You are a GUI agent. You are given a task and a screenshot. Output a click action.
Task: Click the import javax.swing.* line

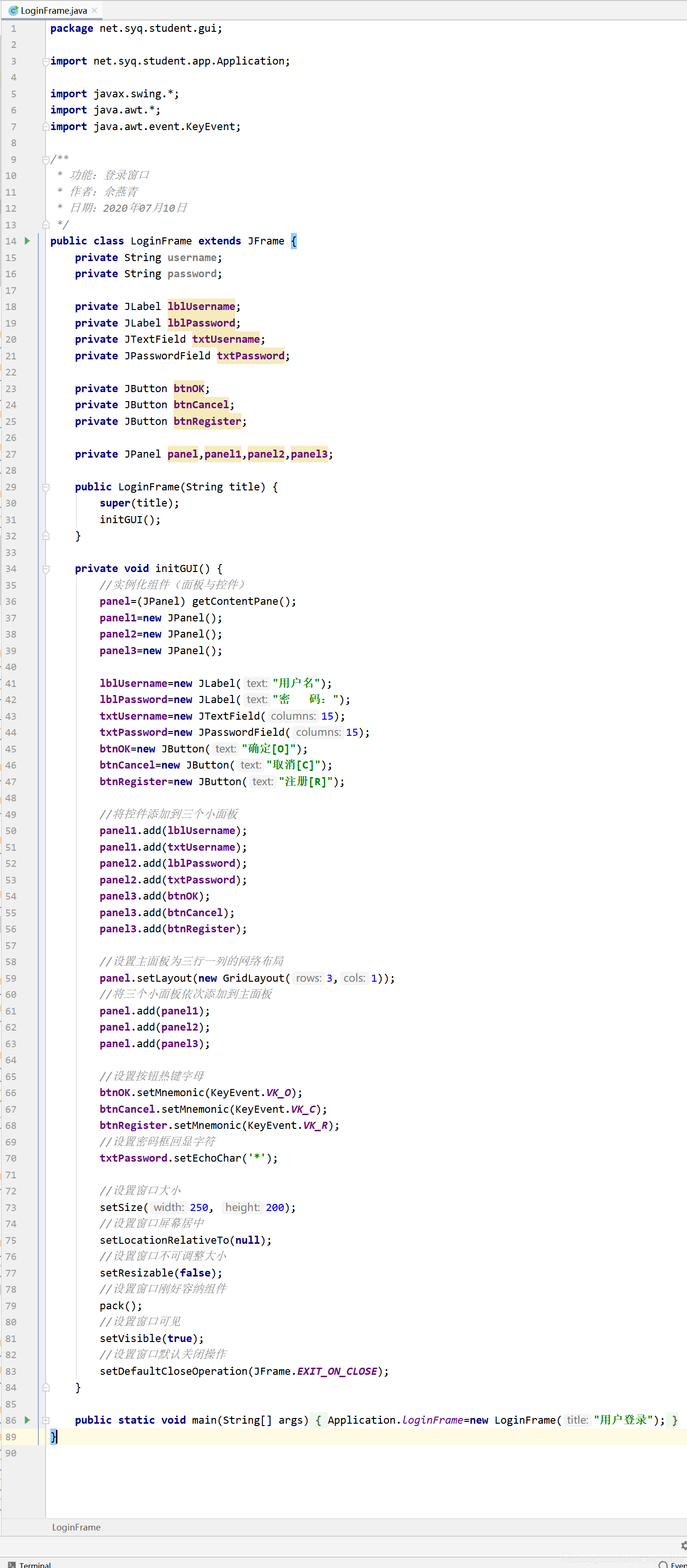pyautogui.click(x=115, y=94)
